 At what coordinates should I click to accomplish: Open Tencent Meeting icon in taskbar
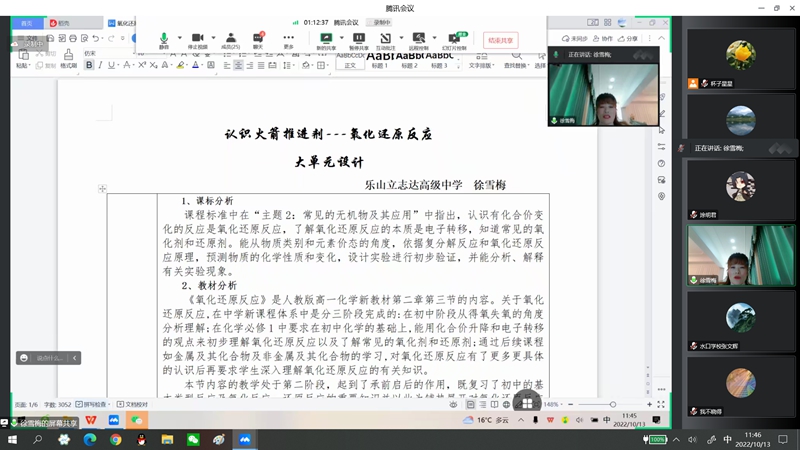coord(245,438)
